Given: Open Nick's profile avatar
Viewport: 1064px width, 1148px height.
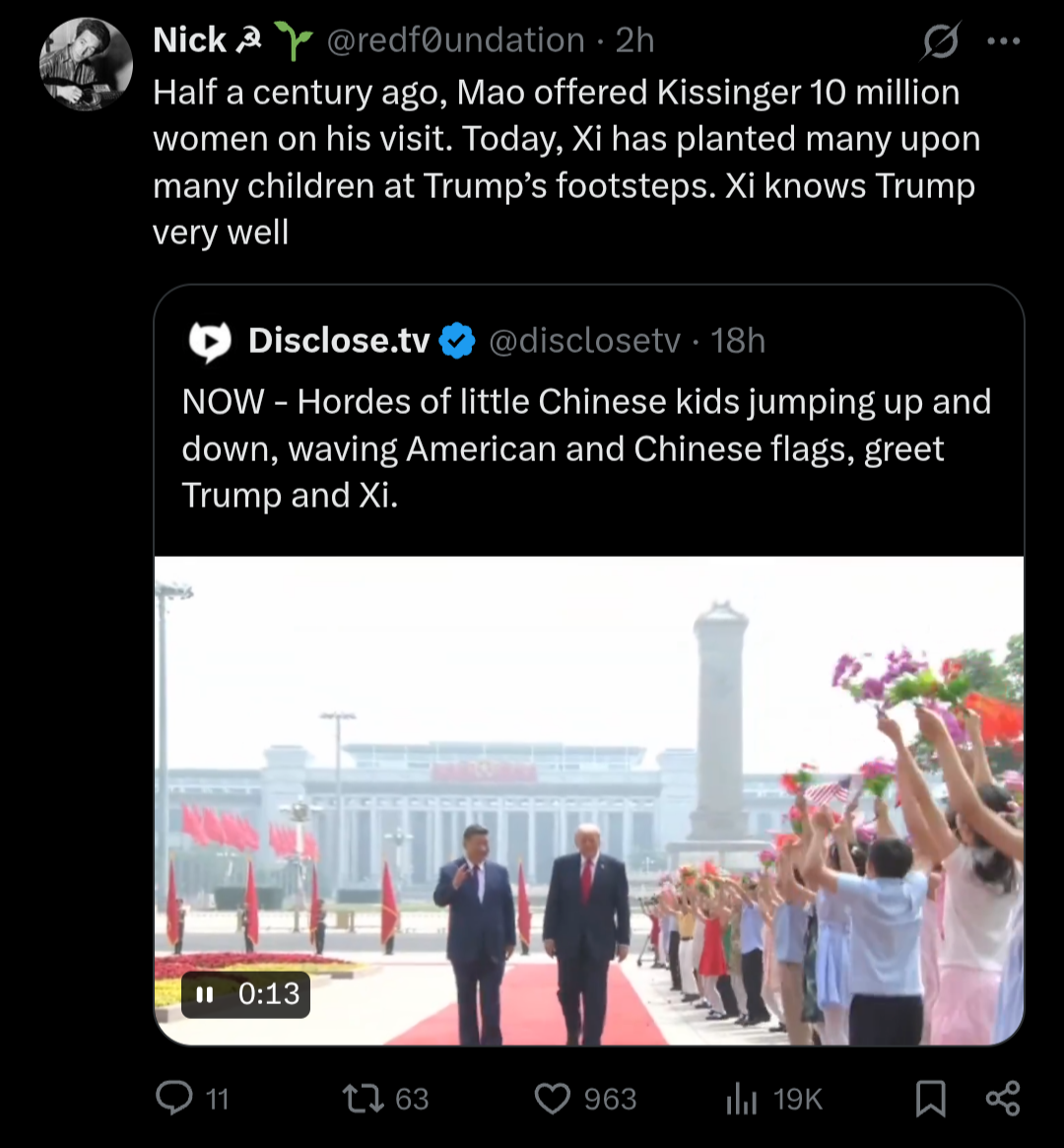Looking at the screenshot, I should click(86, 64).
